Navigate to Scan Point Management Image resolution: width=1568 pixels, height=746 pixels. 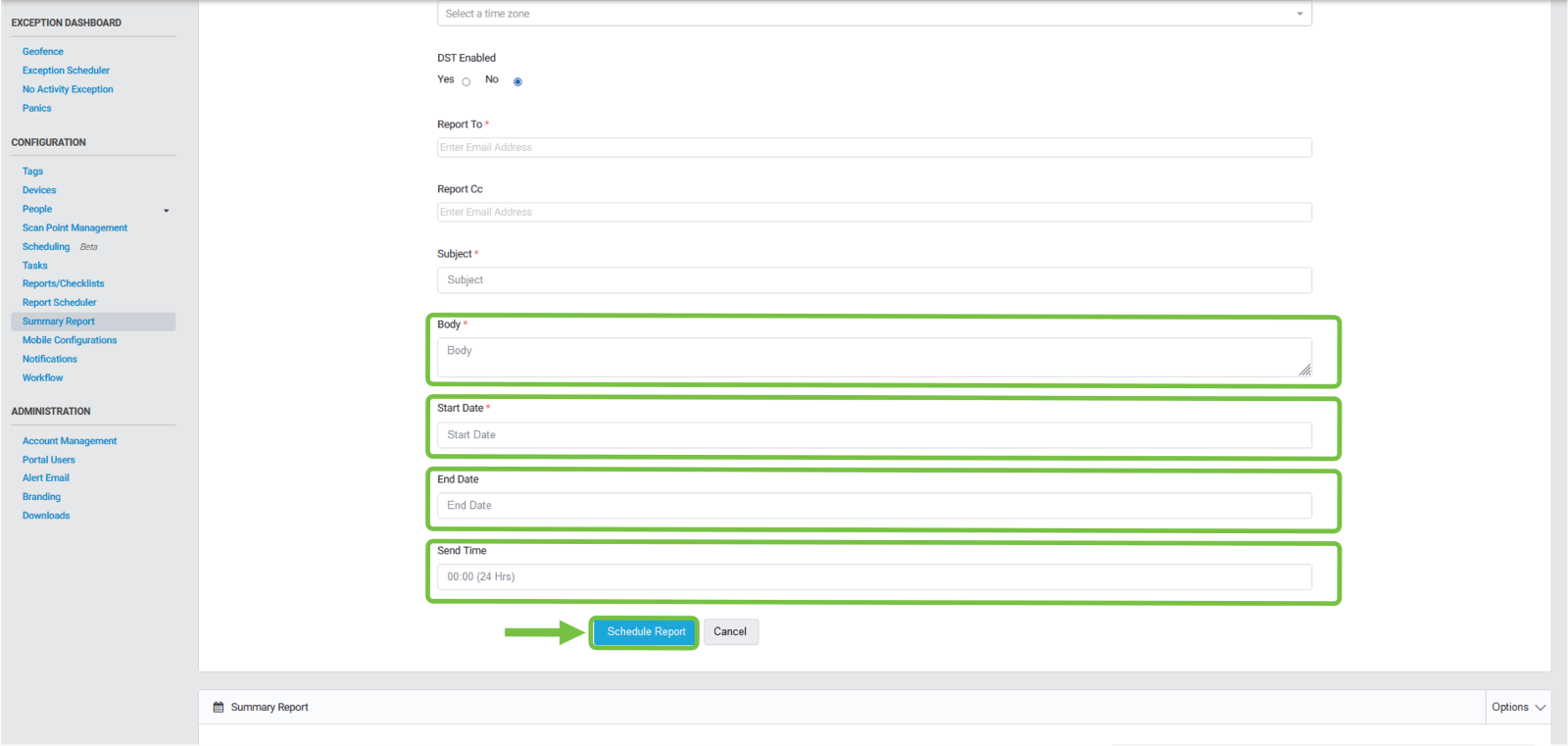(x=74, y=228)
